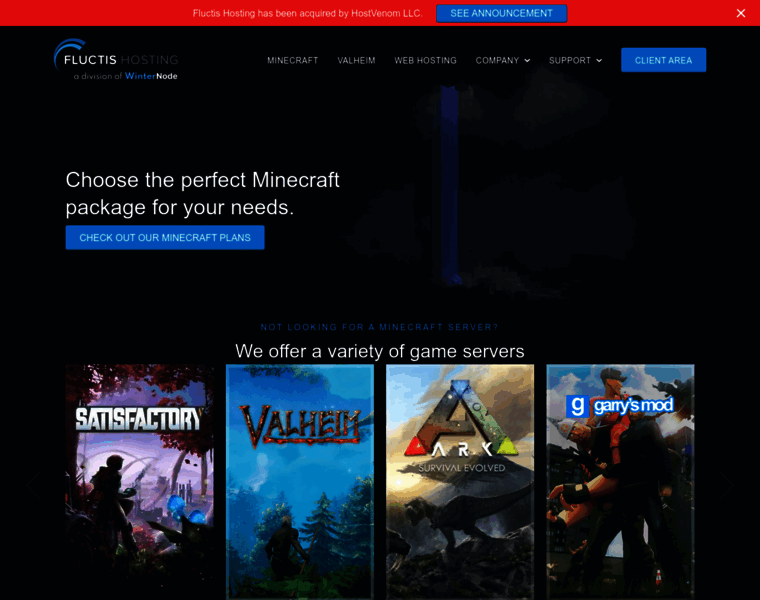Viewport: 760px width, 600px height.
Task: Expand the Company dropdown menu
Action: (503, 60)
